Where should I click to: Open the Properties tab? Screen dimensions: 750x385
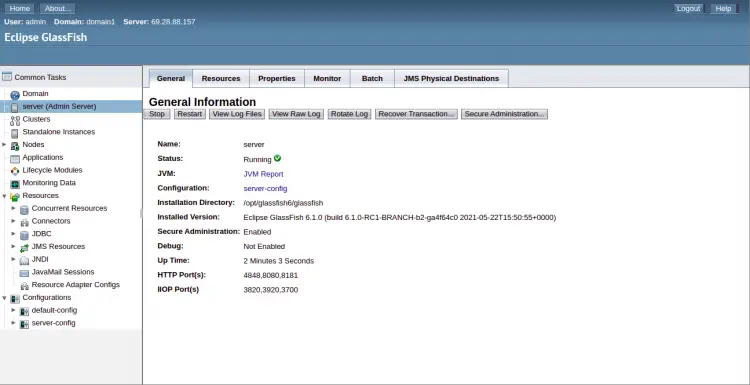277,78
